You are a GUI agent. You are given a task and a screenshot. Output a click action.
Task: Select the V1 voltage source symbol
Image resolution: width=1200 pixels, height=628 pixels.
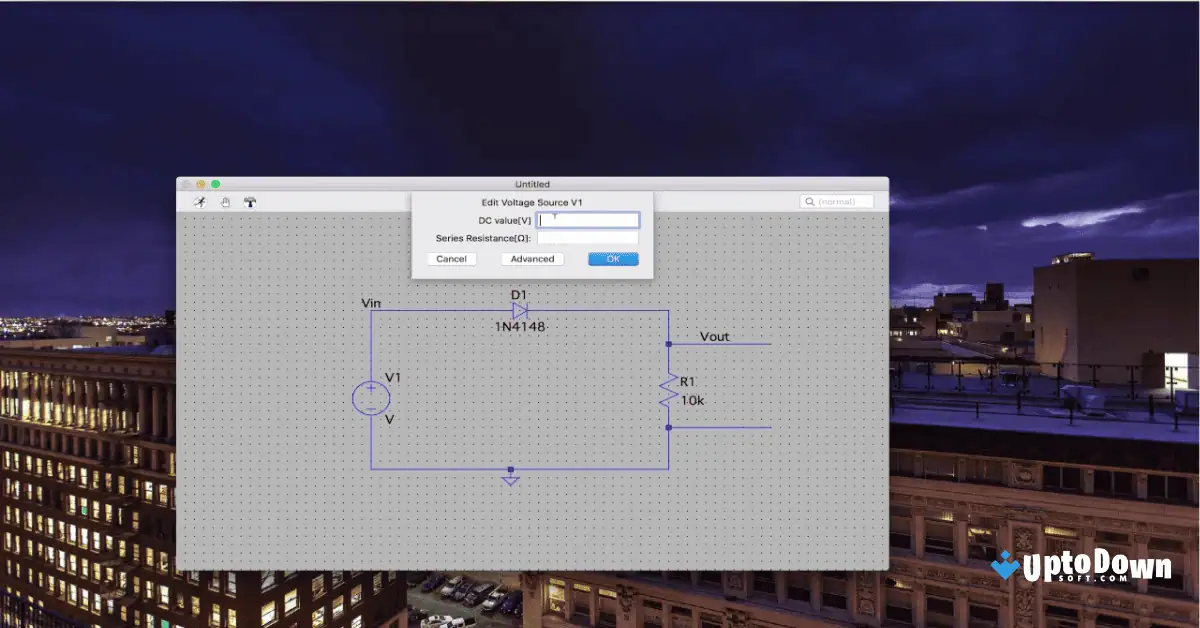[371, 396]
